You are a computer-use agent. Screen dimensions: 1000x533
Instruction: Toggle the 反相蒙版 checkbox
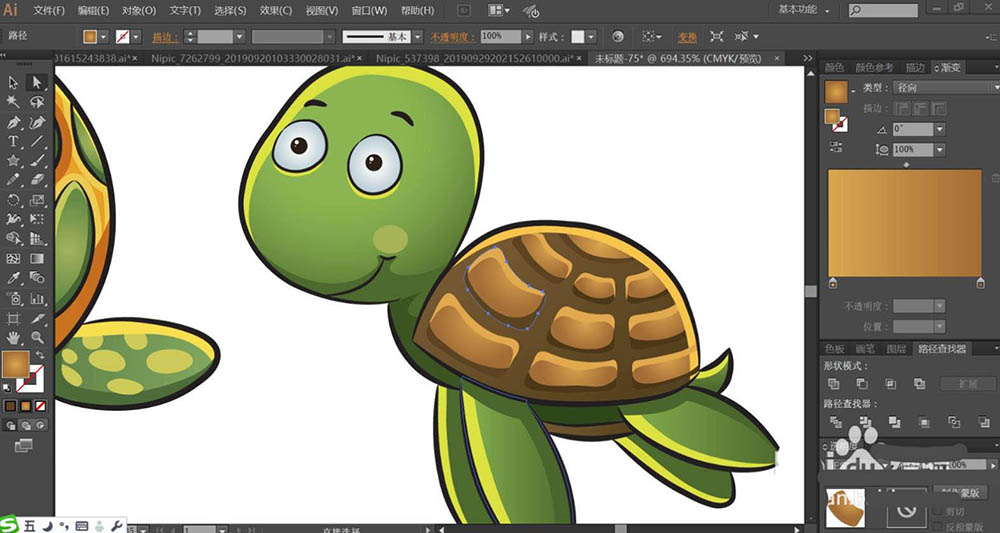(x=937, y=525)
